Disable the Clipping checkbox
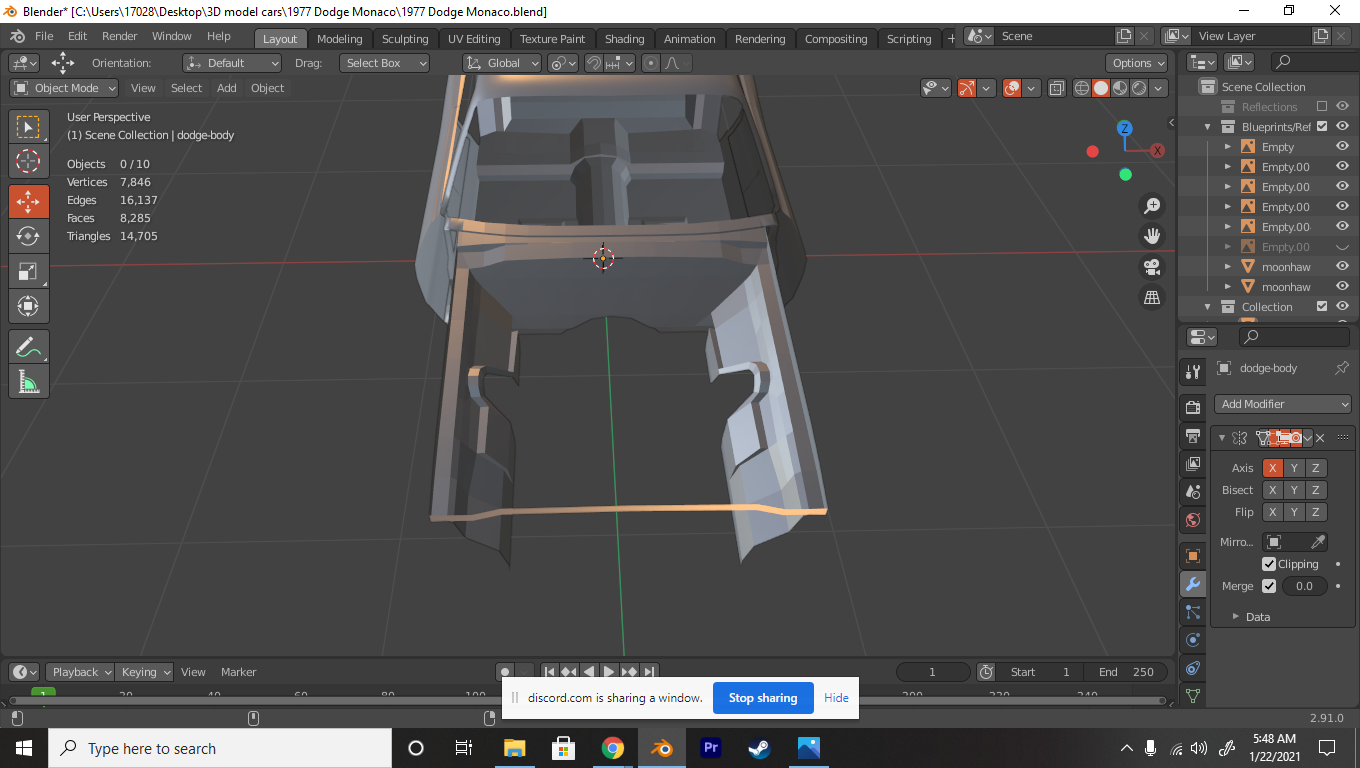 [x=1269, y=564]
